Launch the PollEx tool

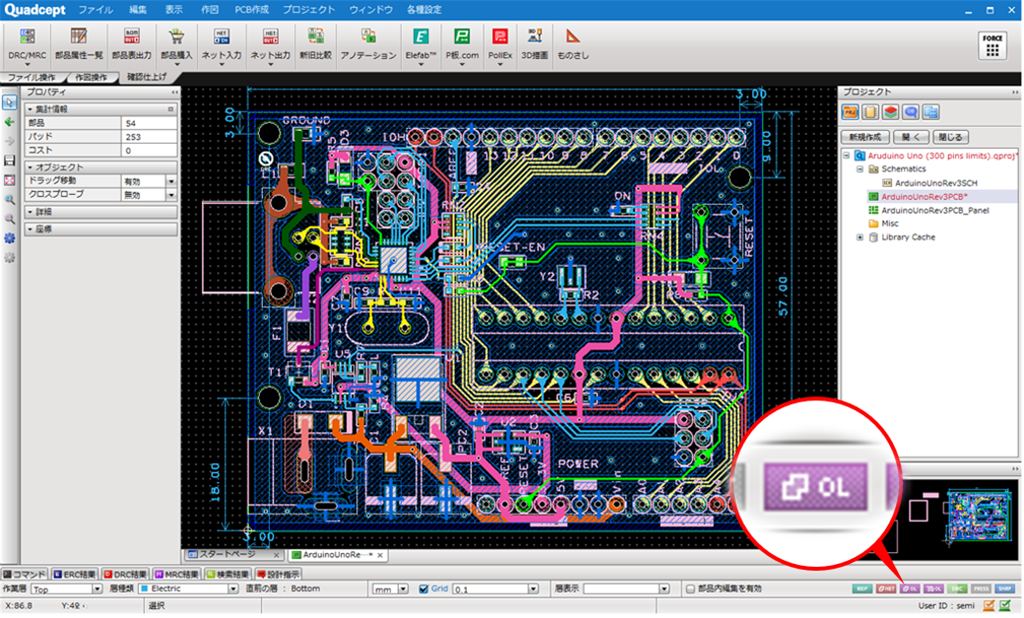click(x=500, y=44)
